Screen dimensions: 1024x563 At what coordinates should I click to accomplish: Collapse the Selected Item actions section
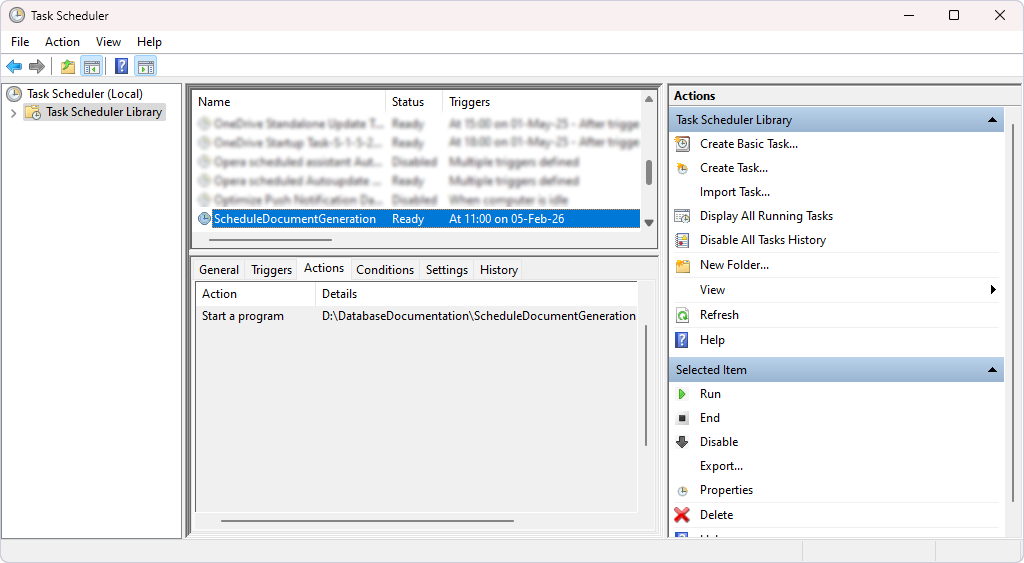tap(992, 370)
